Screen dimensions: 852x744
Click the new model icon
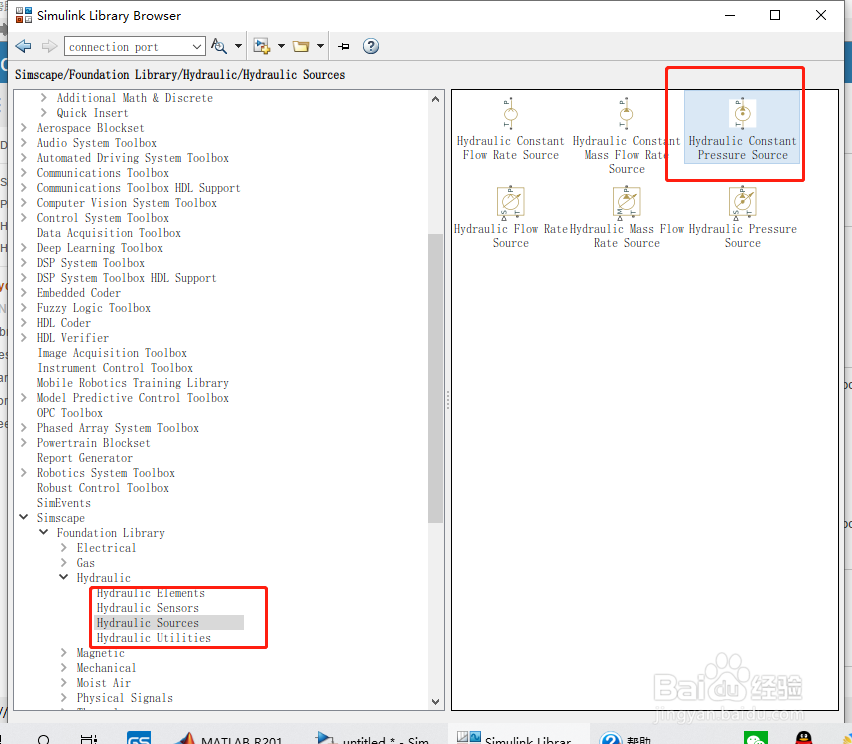(262, 46)
